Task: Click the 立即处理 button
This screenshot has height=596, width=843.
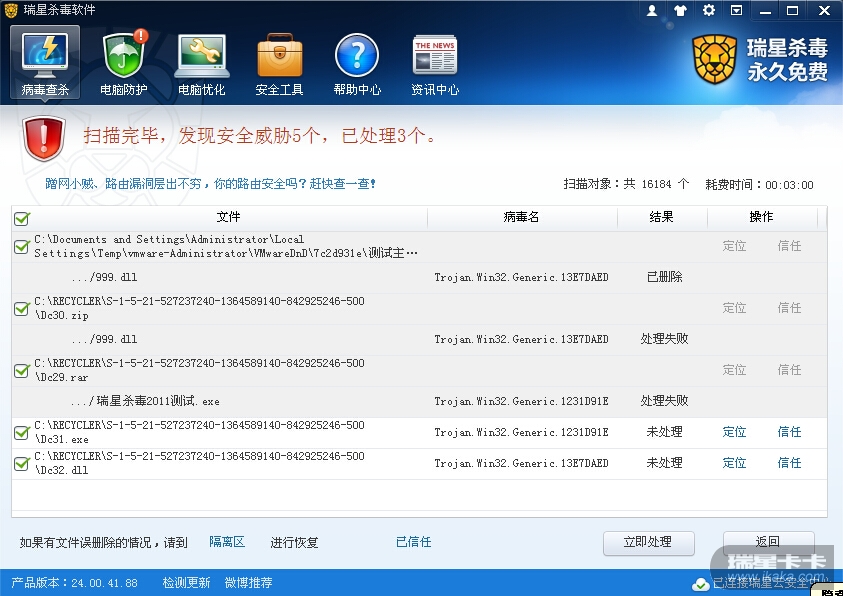Action: coord(648,543)
